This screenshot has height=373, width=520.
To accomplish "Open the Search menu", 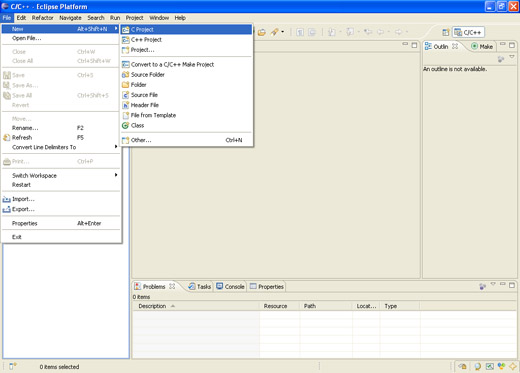I will [x=96, y=18].
